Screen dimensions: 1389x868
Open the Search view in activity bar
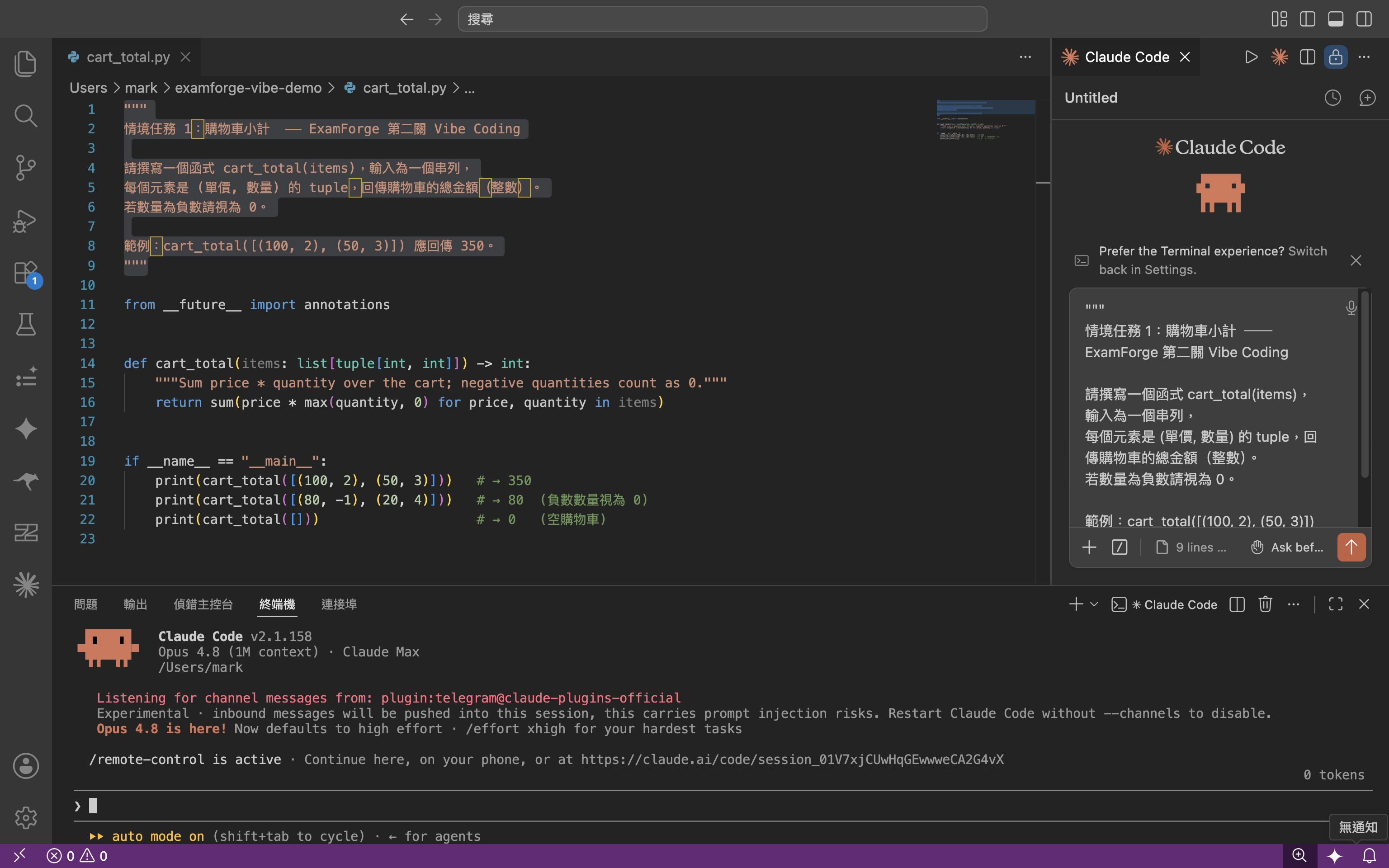[x=26, y=115]
